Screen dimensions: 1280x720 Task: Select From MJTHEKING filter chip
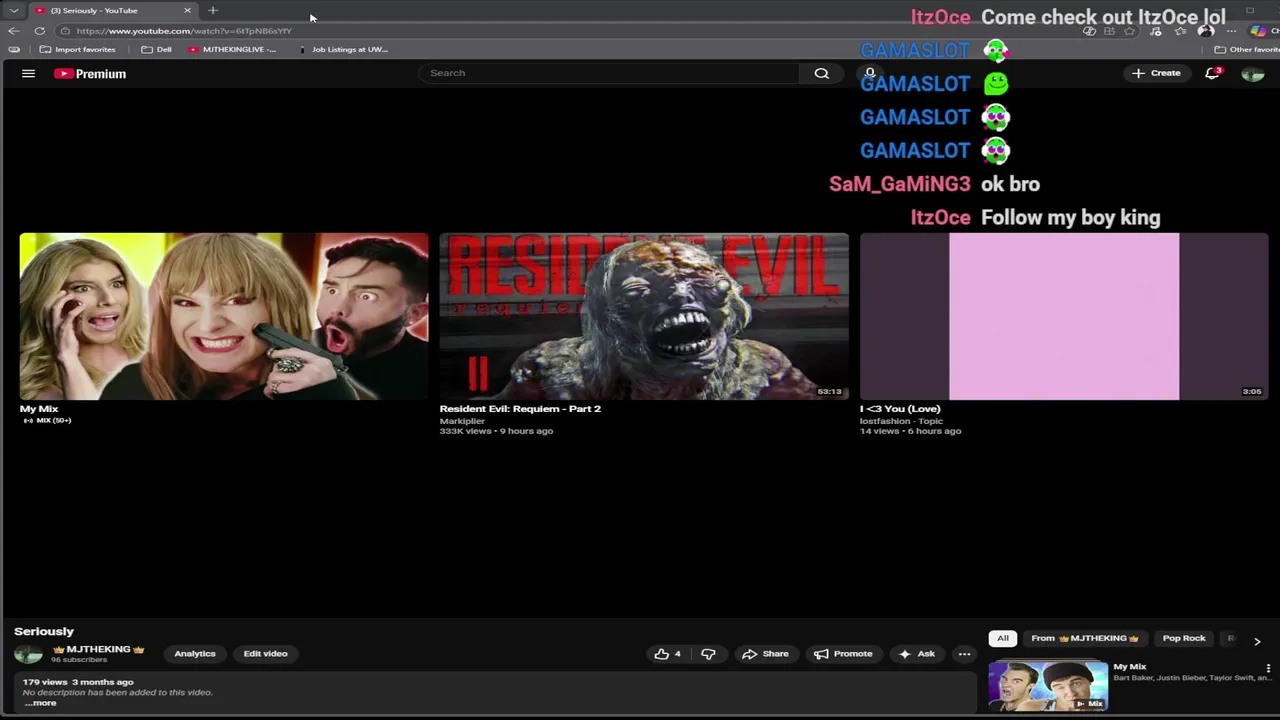(x=1085, y=638)
